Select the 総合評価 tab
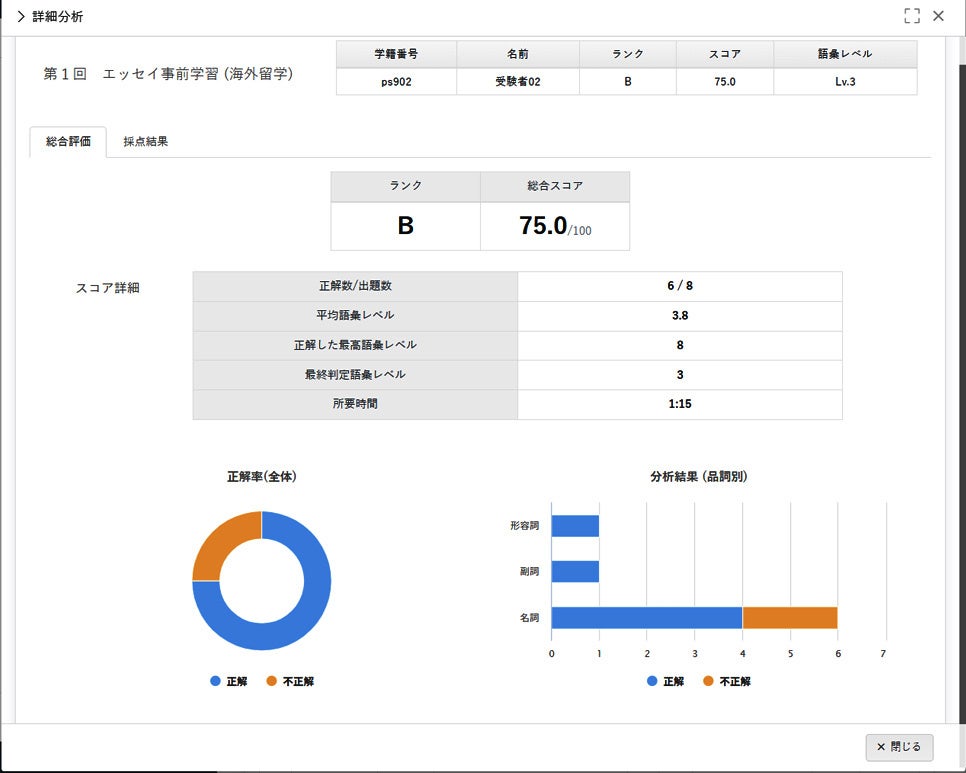 click(68, 142)
